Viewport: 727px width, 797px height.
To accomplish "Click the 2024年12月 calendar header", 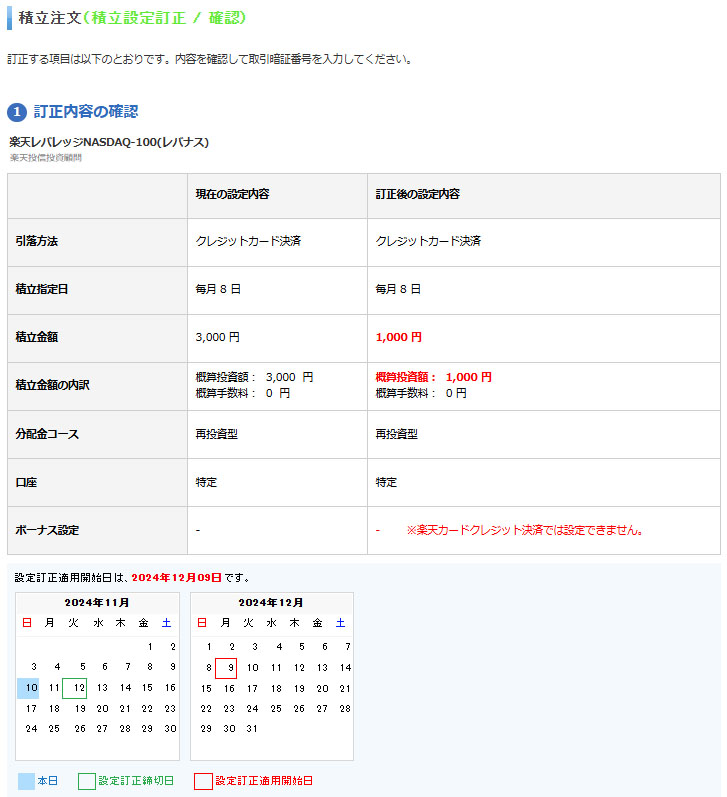I will pyautogui.click(x=271, y=603).
